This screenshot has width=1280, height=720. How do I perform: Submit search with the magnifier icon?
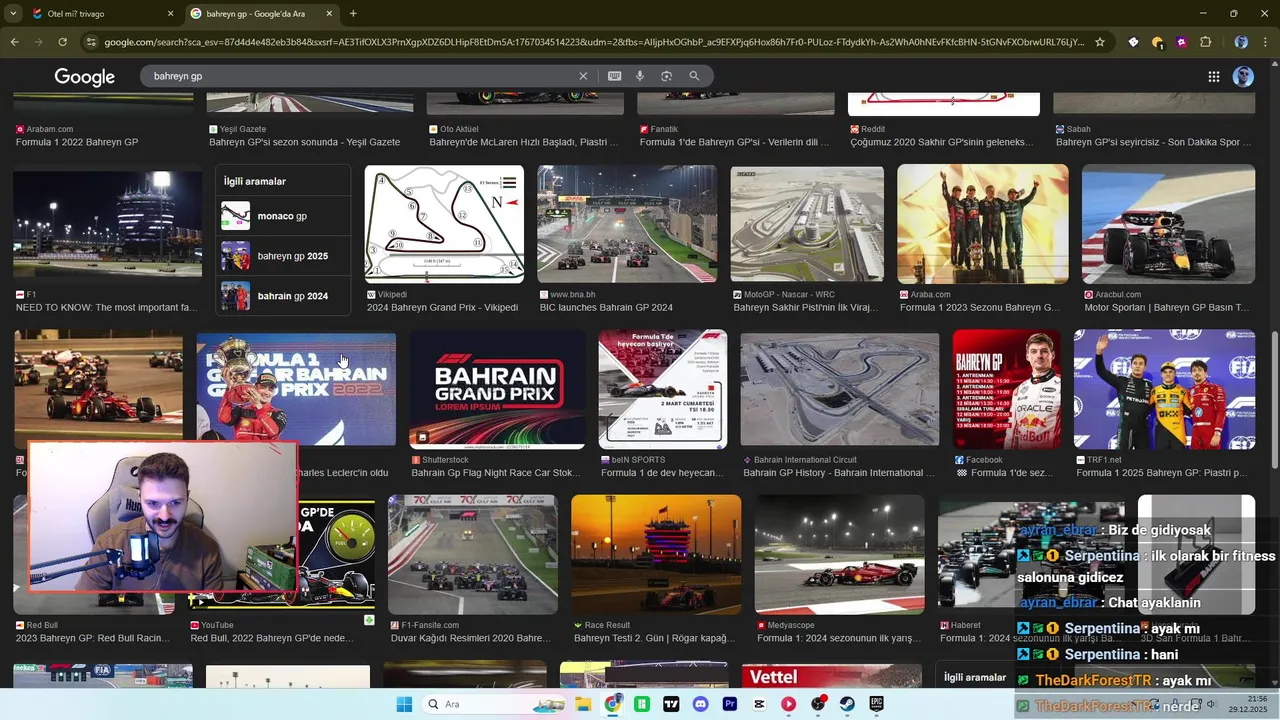tap(694, 76)
